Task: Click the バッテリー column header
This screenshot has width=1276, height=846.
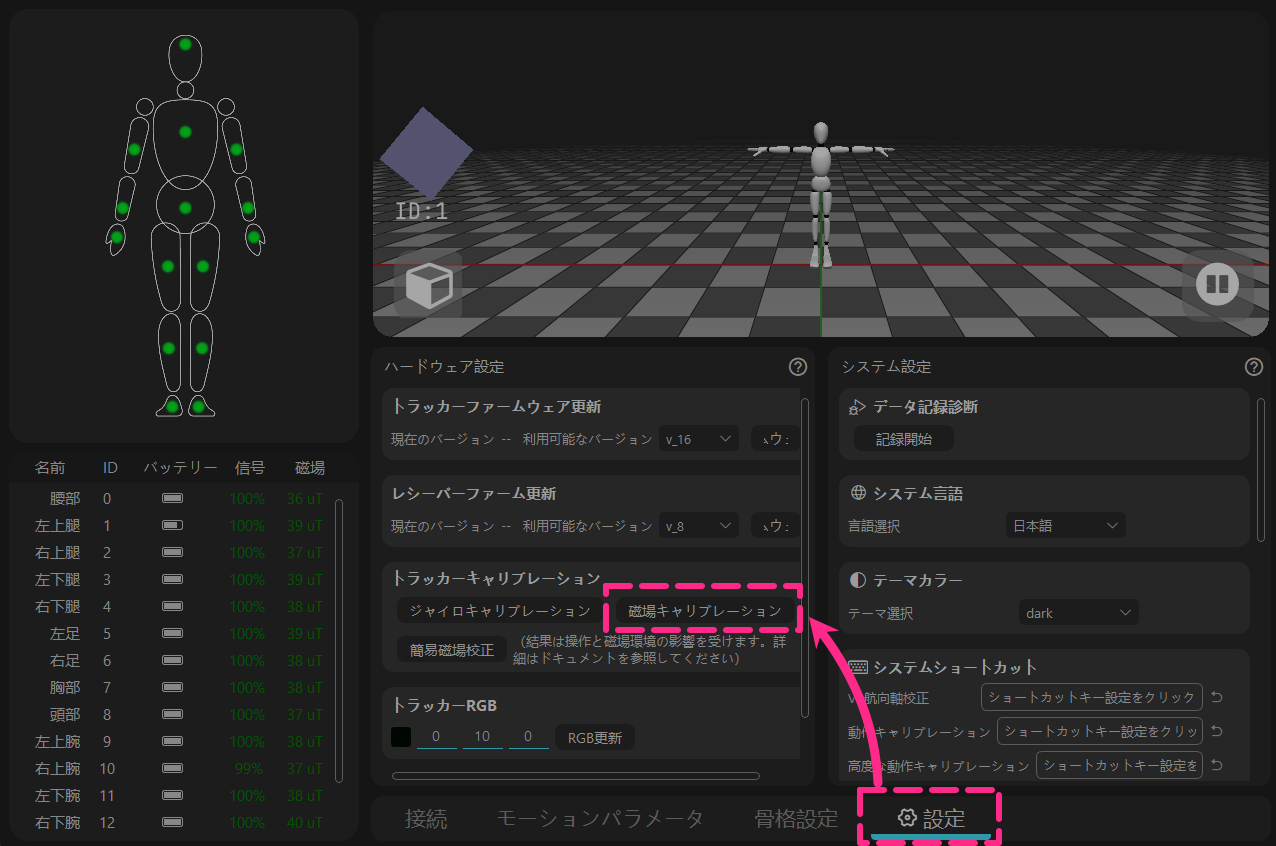Action: coord(180,468)
